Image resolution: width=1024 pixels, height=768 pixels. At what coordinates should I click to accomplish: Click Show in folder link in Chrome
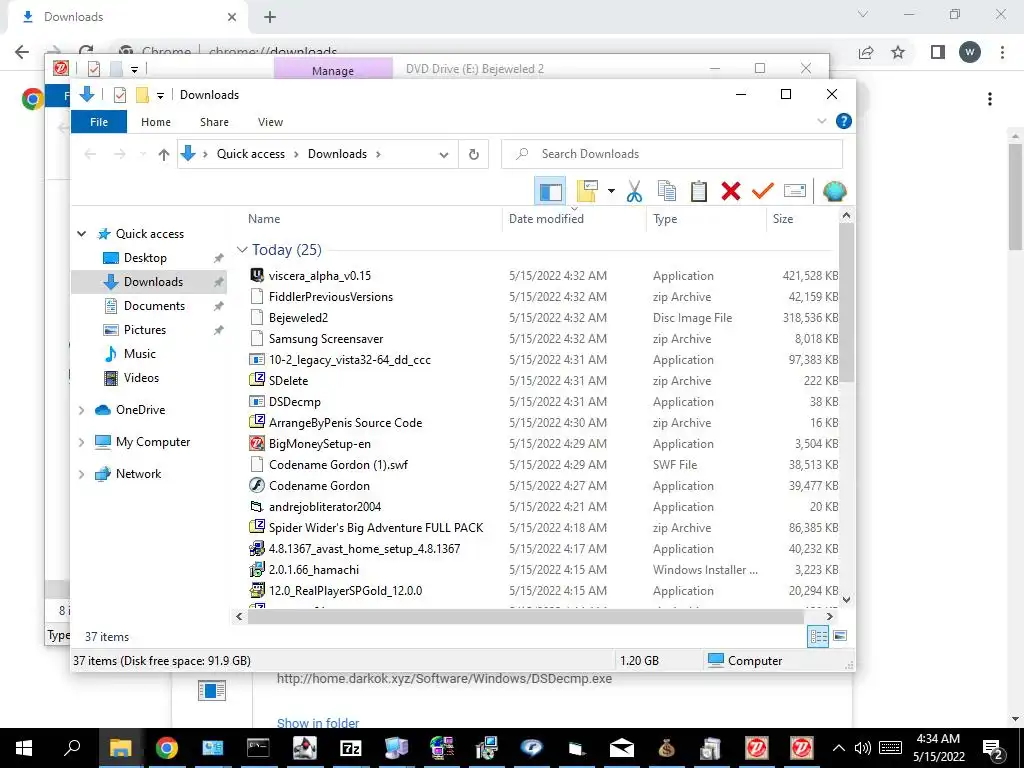(318, 723)
